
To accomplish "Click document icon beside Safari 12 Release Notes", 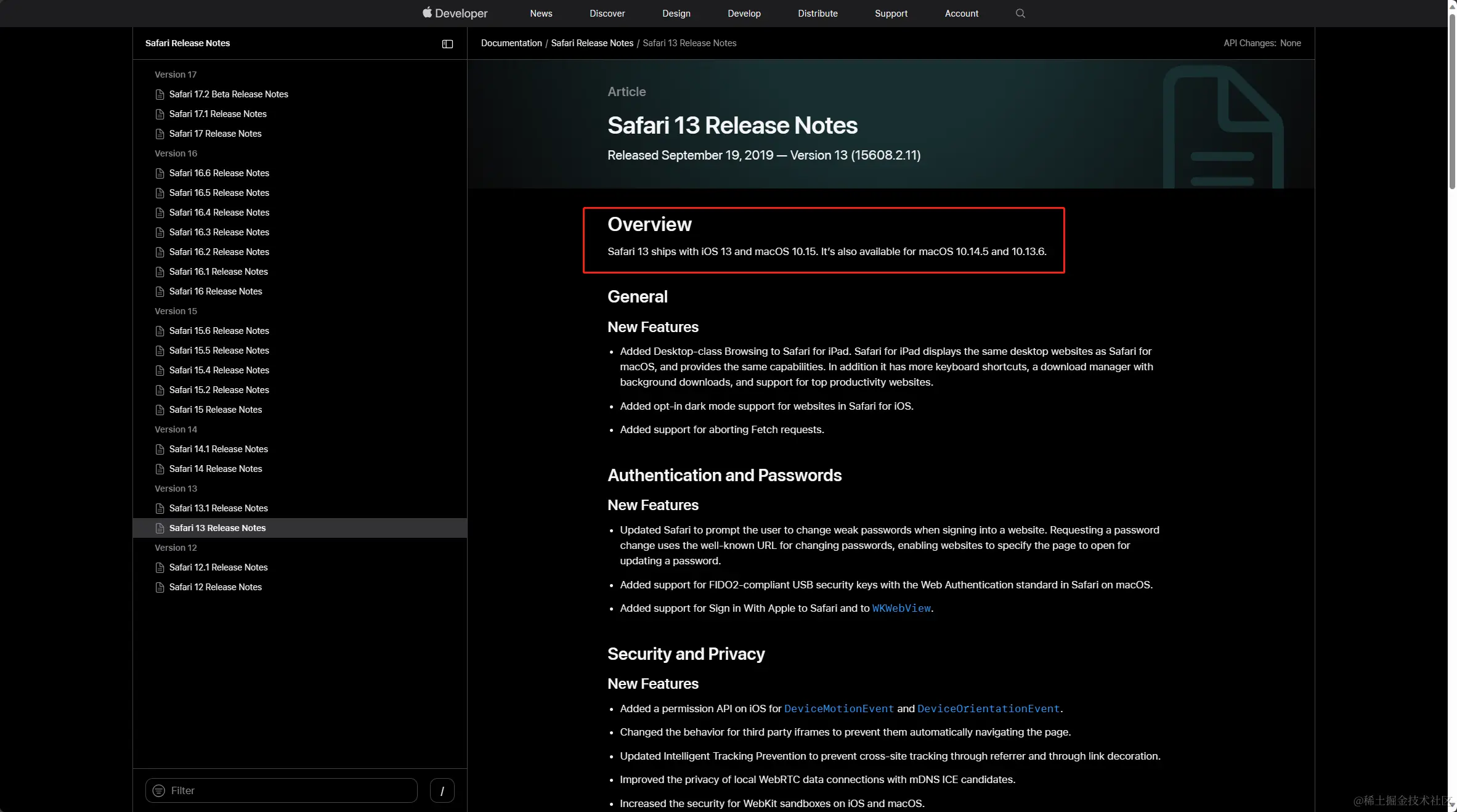I will point(160,587).
